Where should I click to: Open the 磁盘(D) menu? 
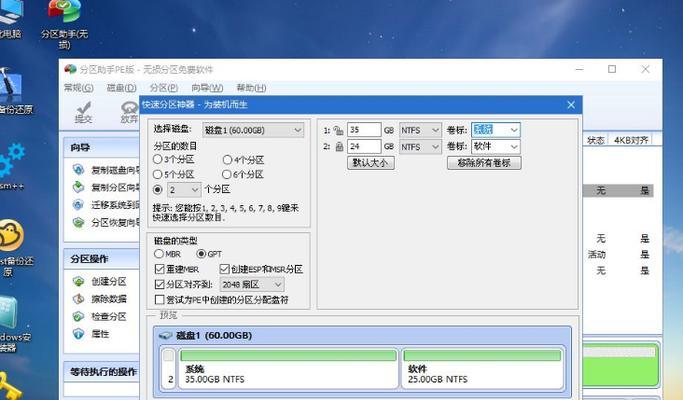[x=122, y=88]
